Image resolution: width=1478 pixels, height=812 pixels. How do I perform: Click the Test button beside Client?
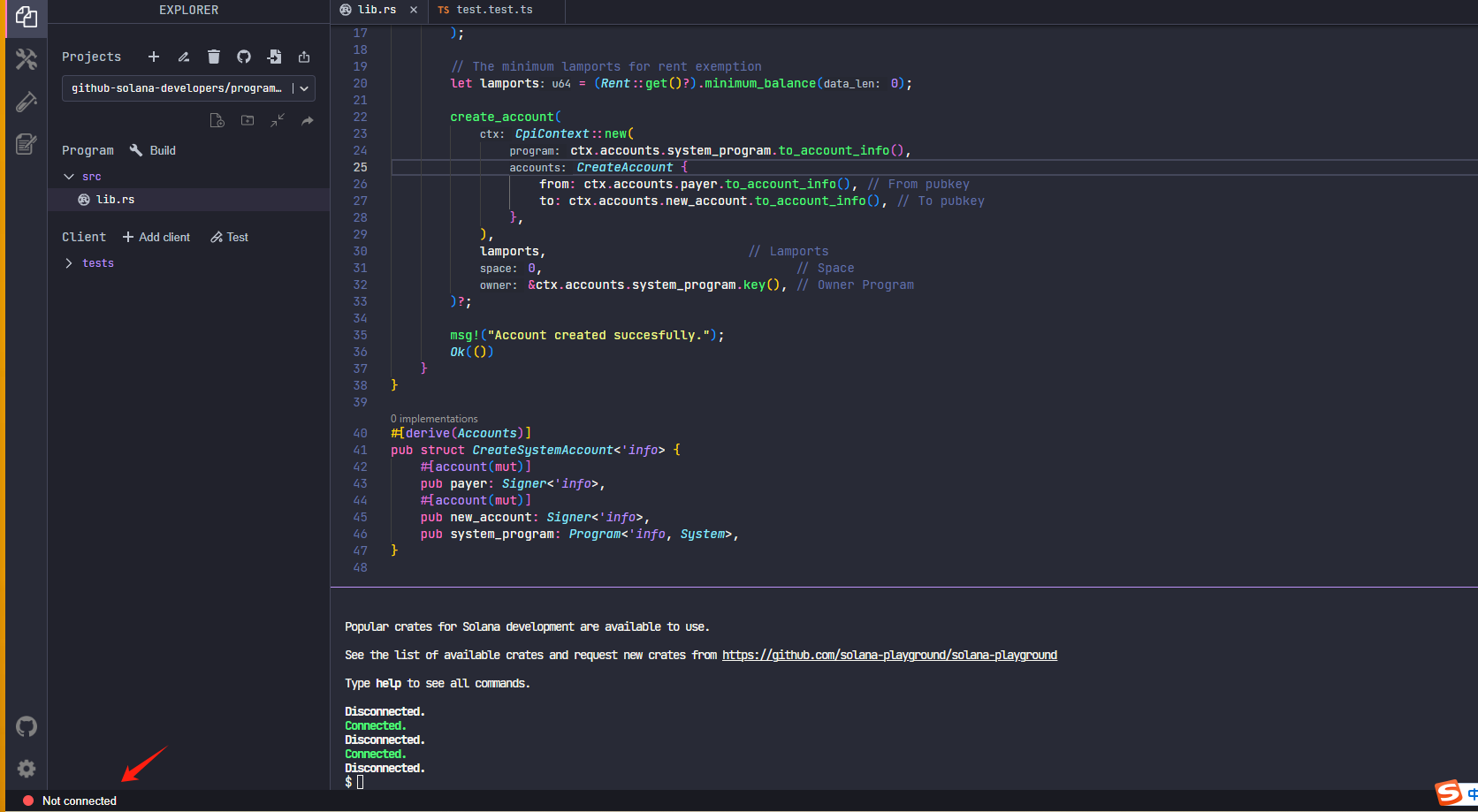coord(230,237)
